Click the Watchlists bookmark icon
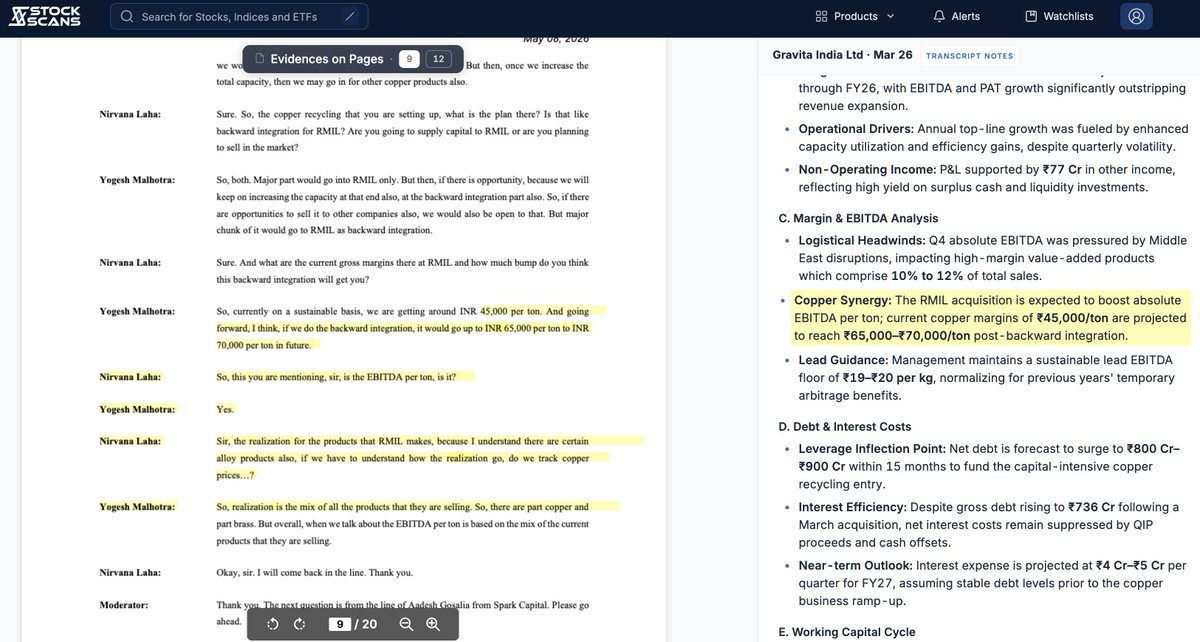 pyautogui.click(x=1031, y=16)
